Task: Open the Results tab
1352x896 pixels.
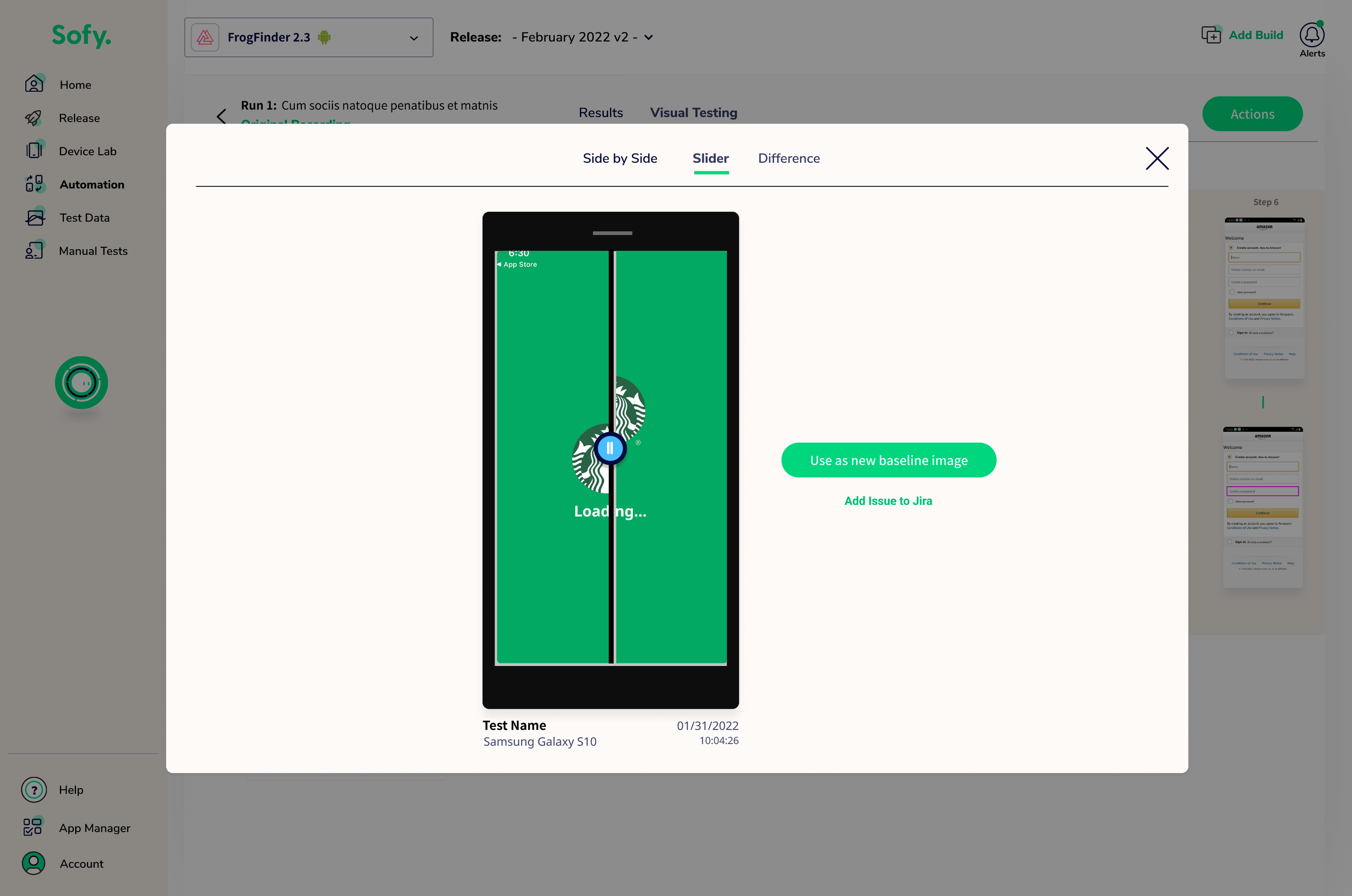Action: 600,113
